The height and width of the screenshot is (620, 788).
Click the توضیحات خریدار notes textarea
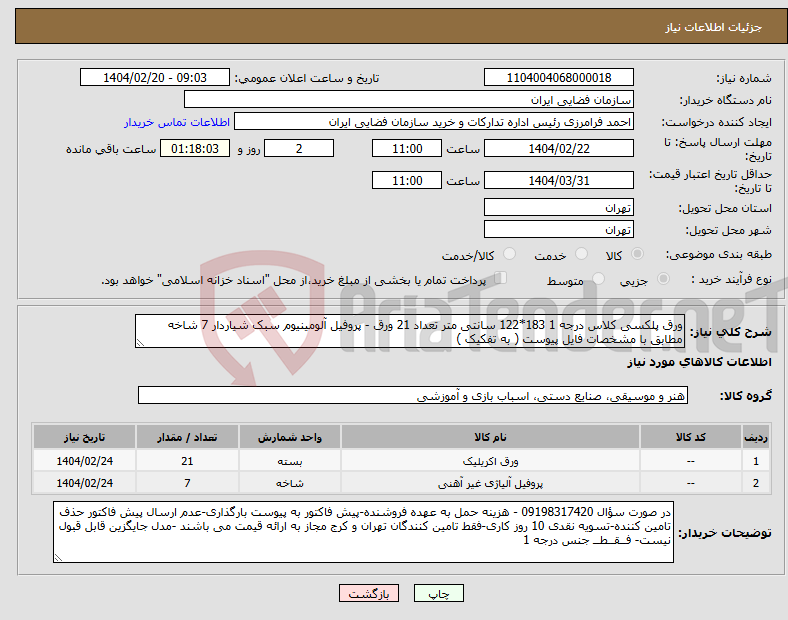363,532
